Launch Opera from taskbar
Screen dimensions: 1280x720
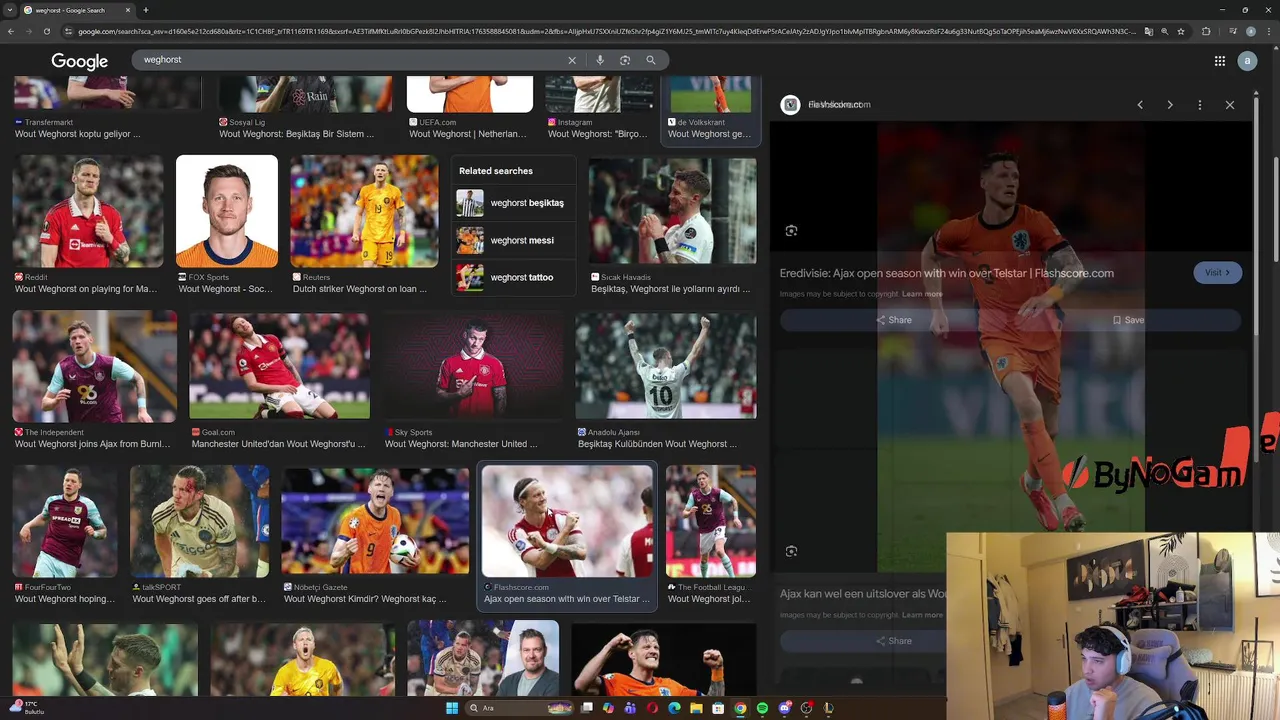(652, 708)
